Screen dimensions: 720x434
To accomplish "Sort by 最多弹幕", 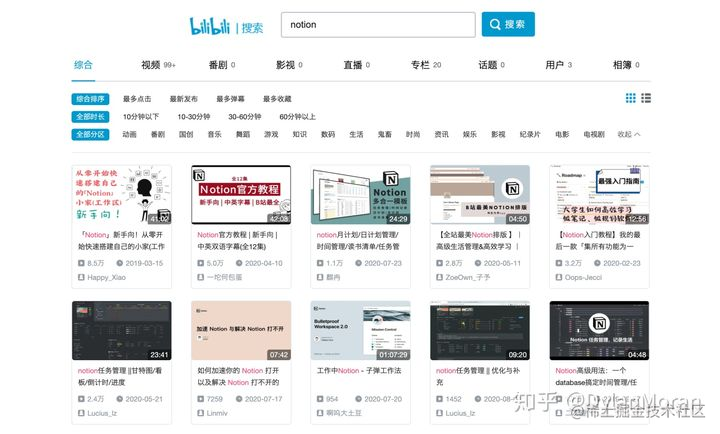I will [x=231, y=99].
